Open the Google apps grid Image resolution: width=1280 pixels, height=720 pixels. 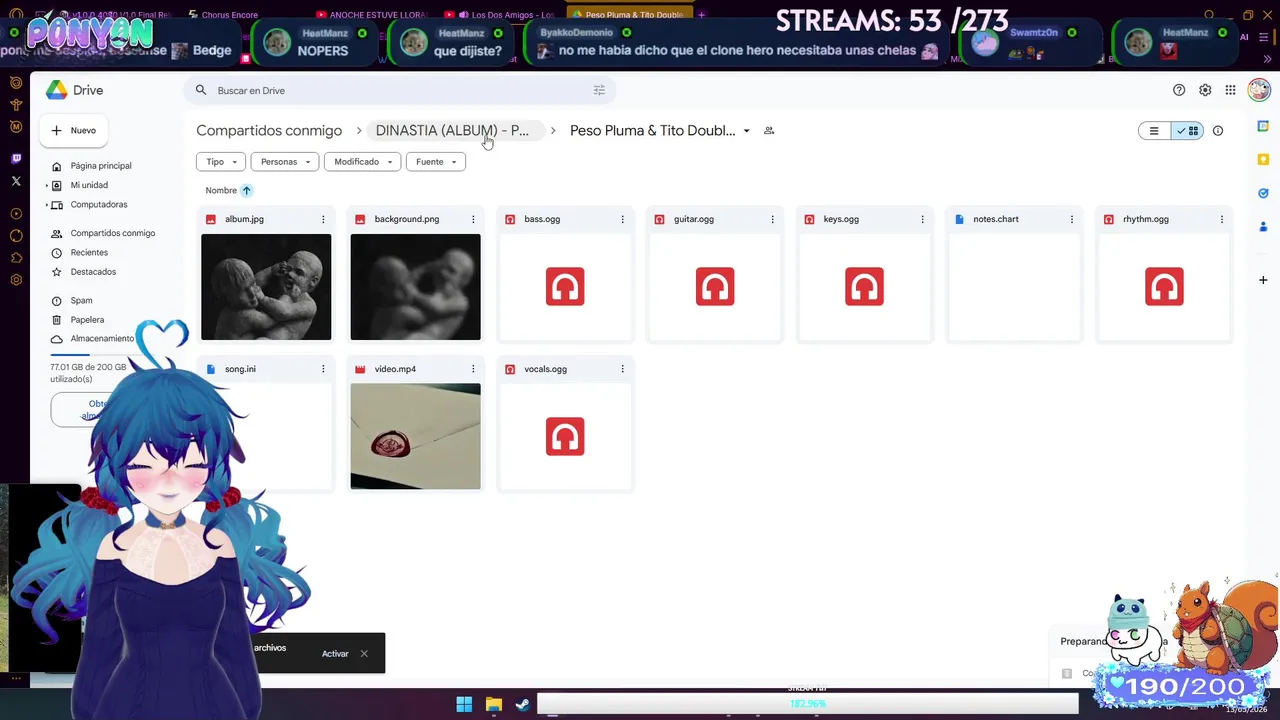(x=1231, y=90)
